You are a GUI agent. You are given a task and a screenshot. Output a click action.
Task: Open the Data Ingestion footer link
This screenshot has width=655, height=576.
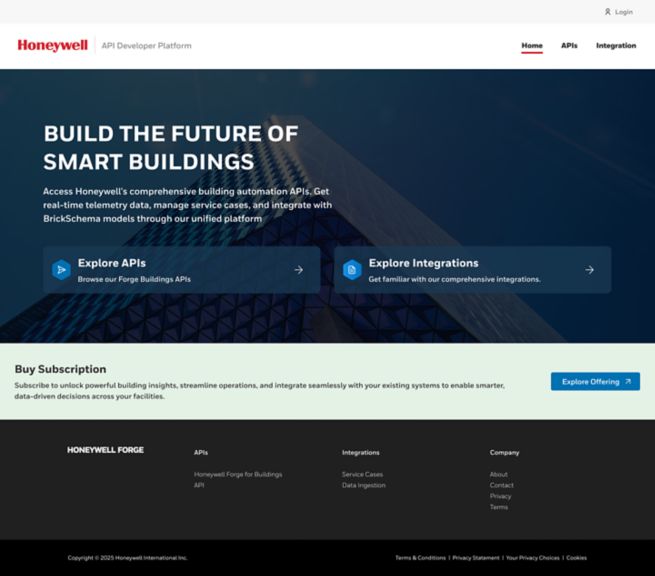[x=363, y=485]
